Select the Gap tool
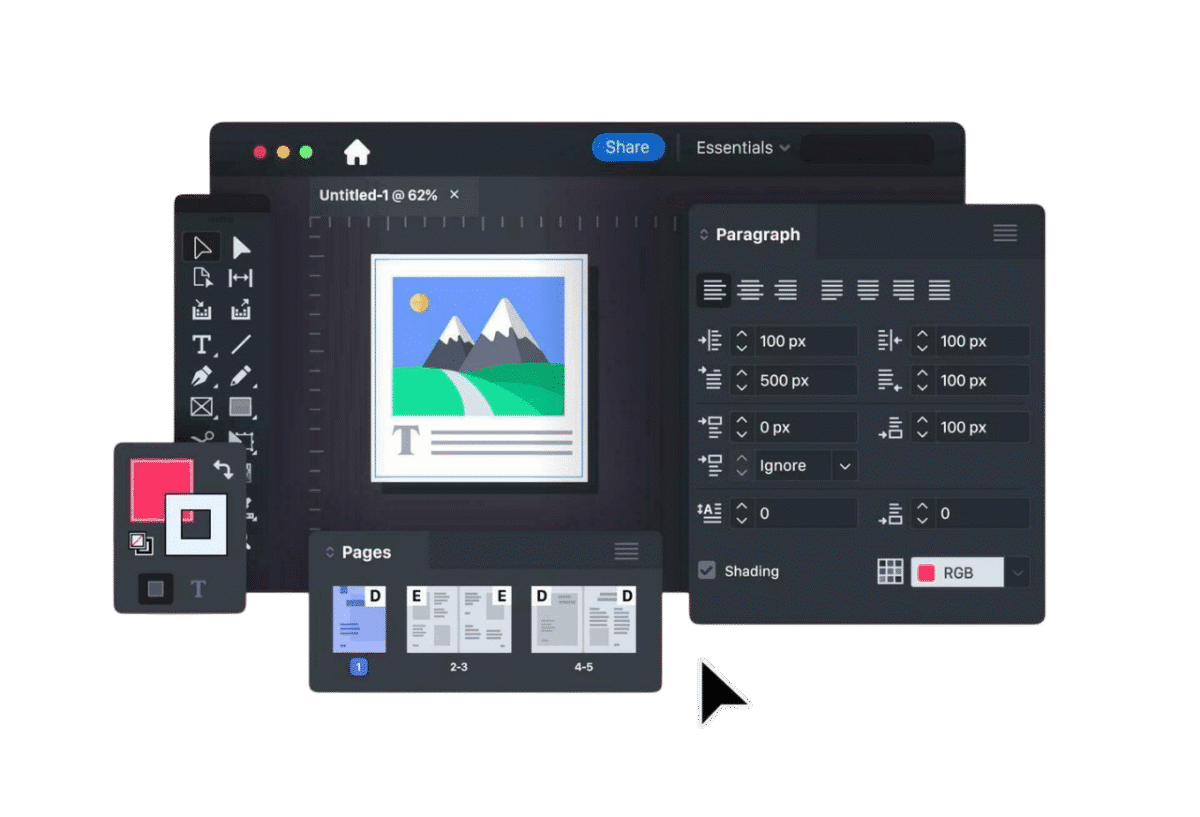The width and height of the screenshot is (1200, 817). 241,278
